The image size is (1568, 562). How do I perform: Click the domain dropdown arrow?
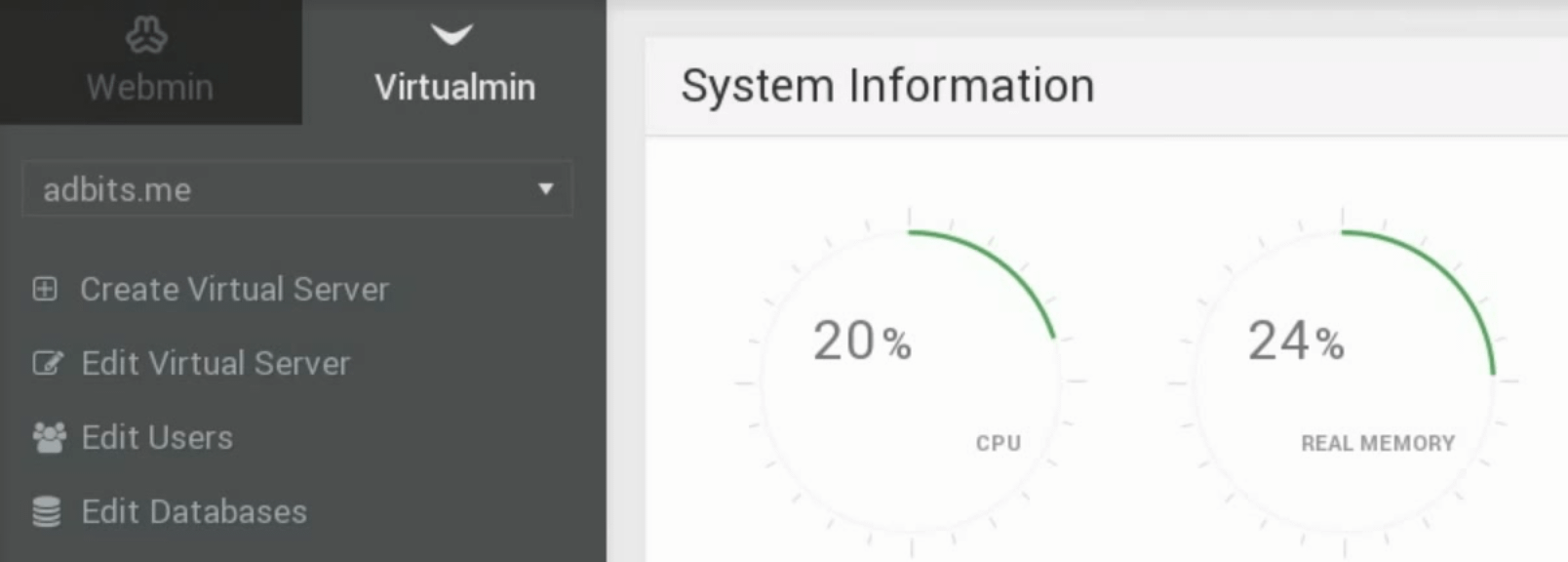point(546,189)
